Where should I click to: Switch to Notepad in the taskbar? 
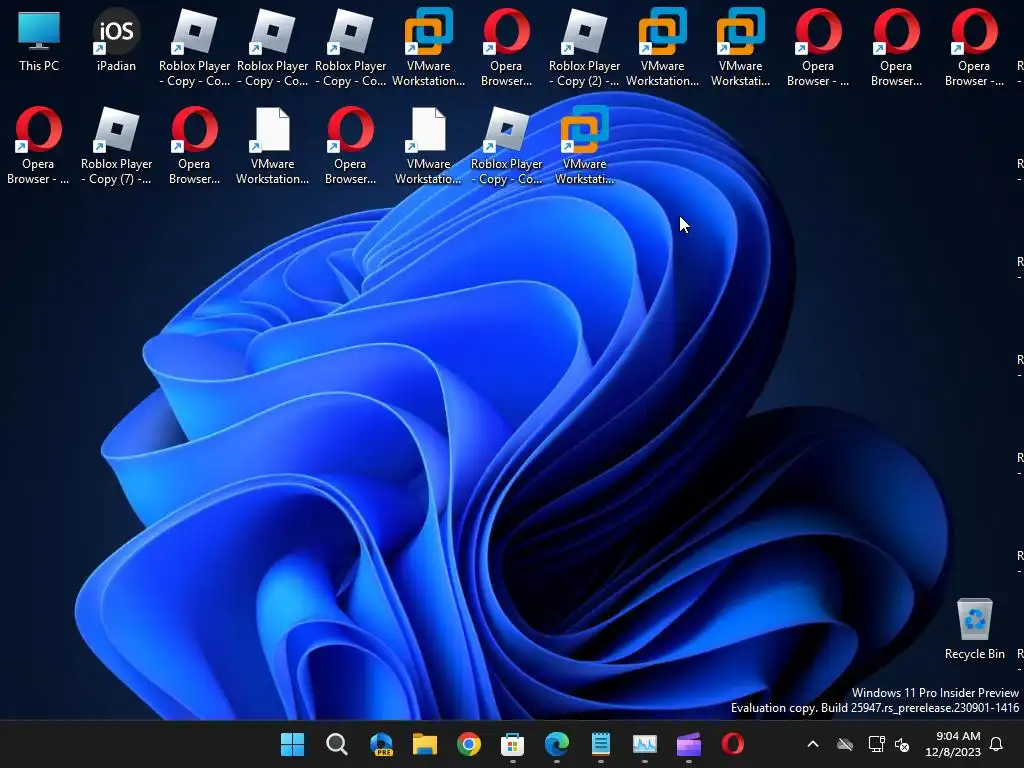click(x=601, y=744)
